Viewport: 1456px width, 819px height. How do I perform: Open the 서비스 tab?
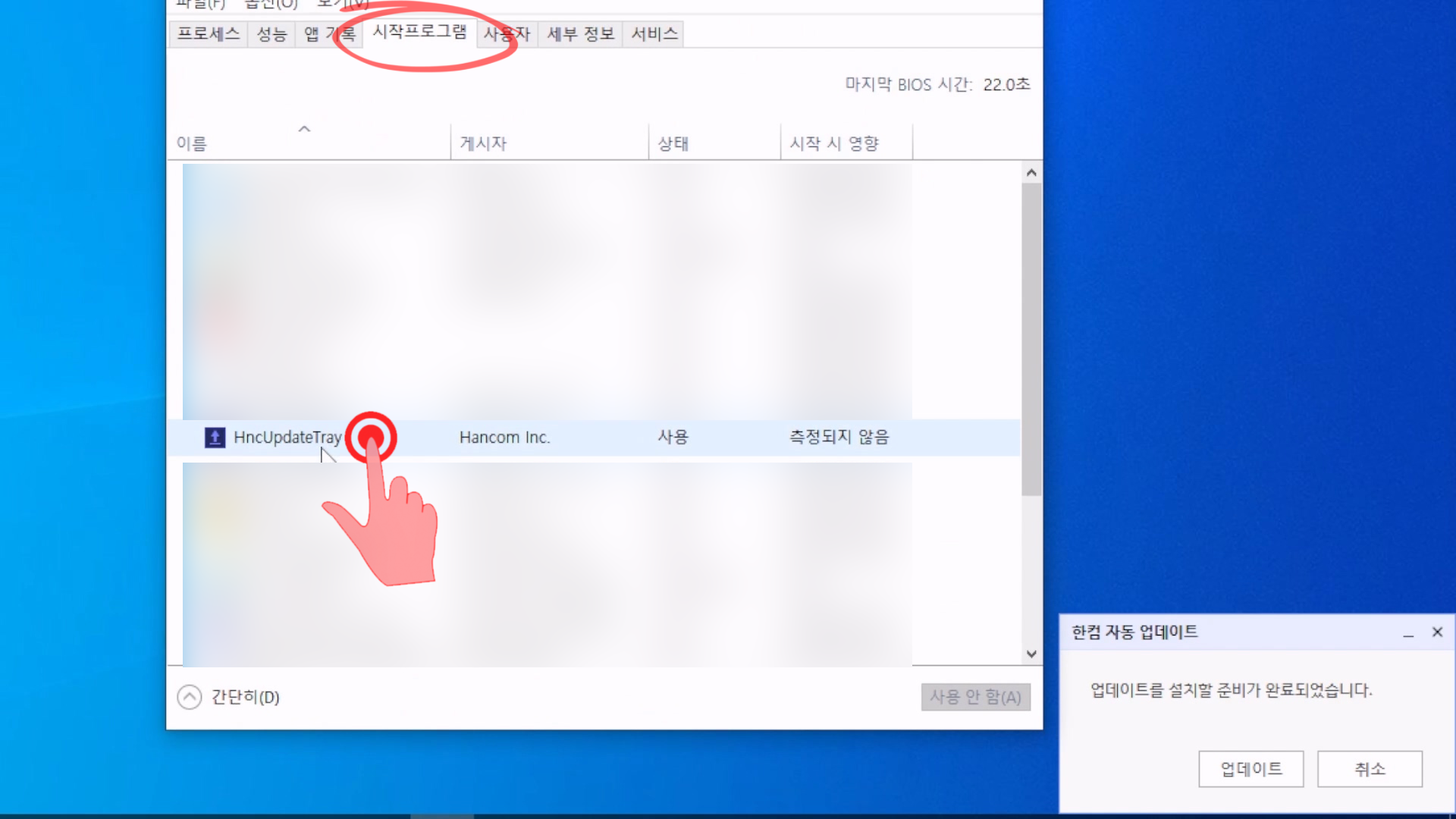654,34
